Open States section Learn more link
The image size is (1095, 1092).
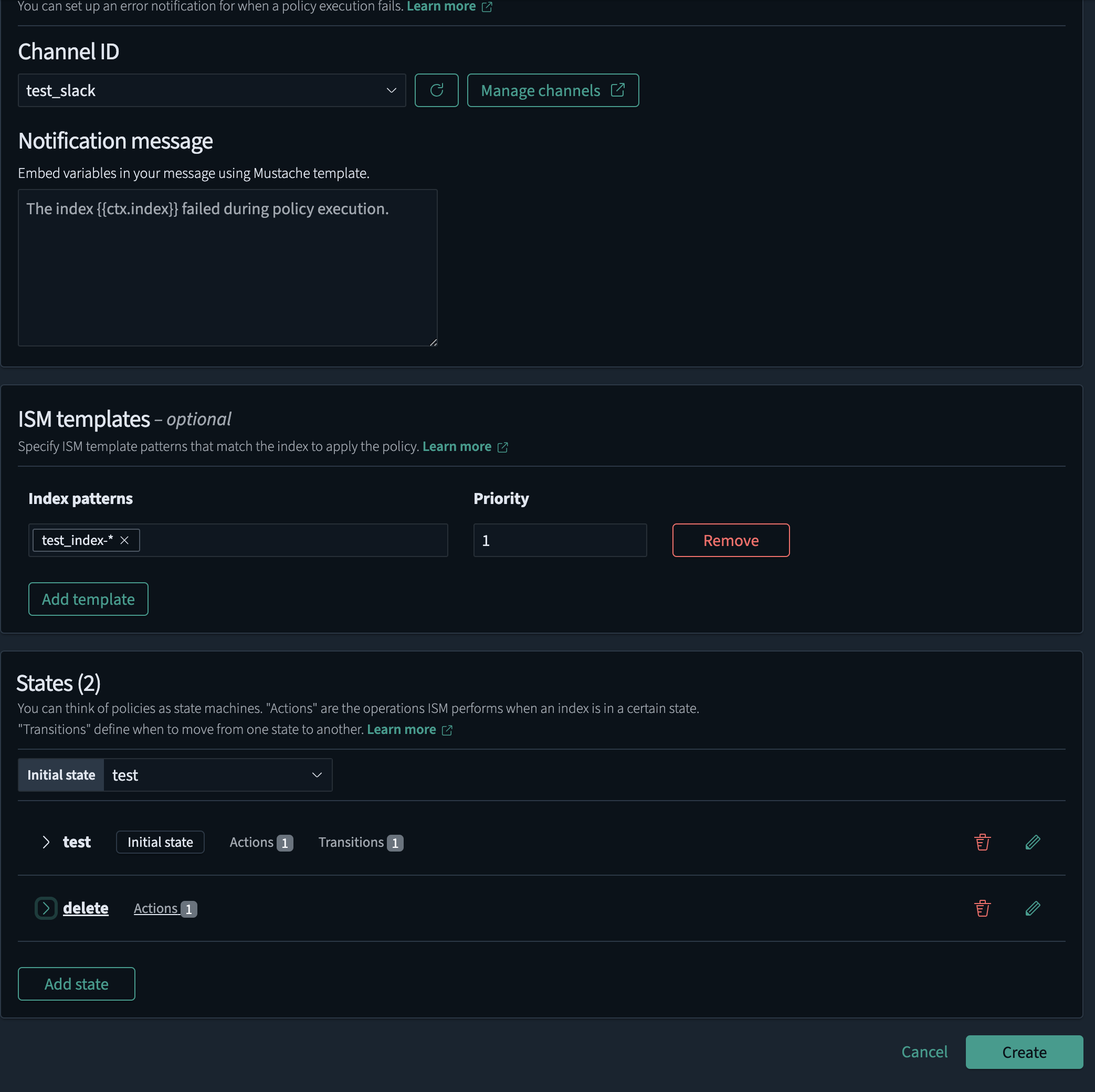point(401,730)
